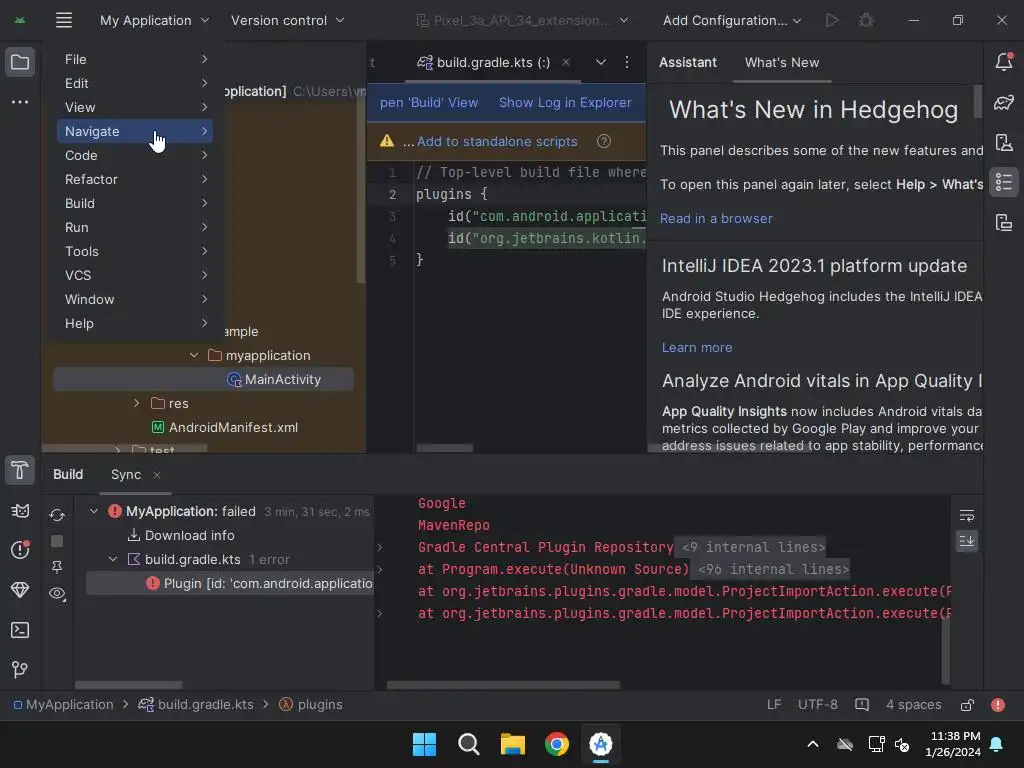The width and height of the screenshot is (1024, 768).
Task: Expand the res folder
Action: (x=136, y=403)
